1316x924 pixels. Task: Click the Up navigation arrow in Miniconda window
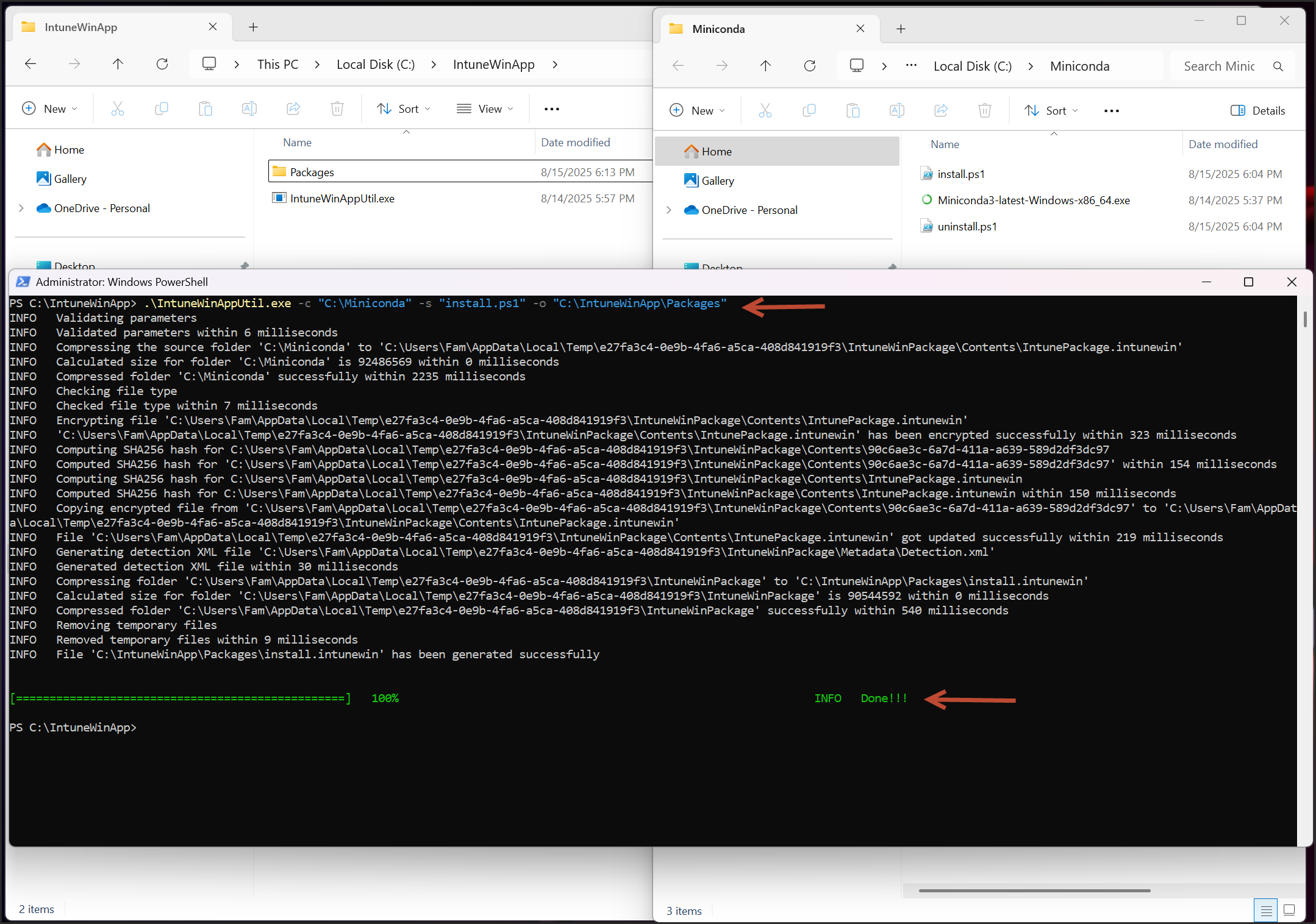click(765, 66)
